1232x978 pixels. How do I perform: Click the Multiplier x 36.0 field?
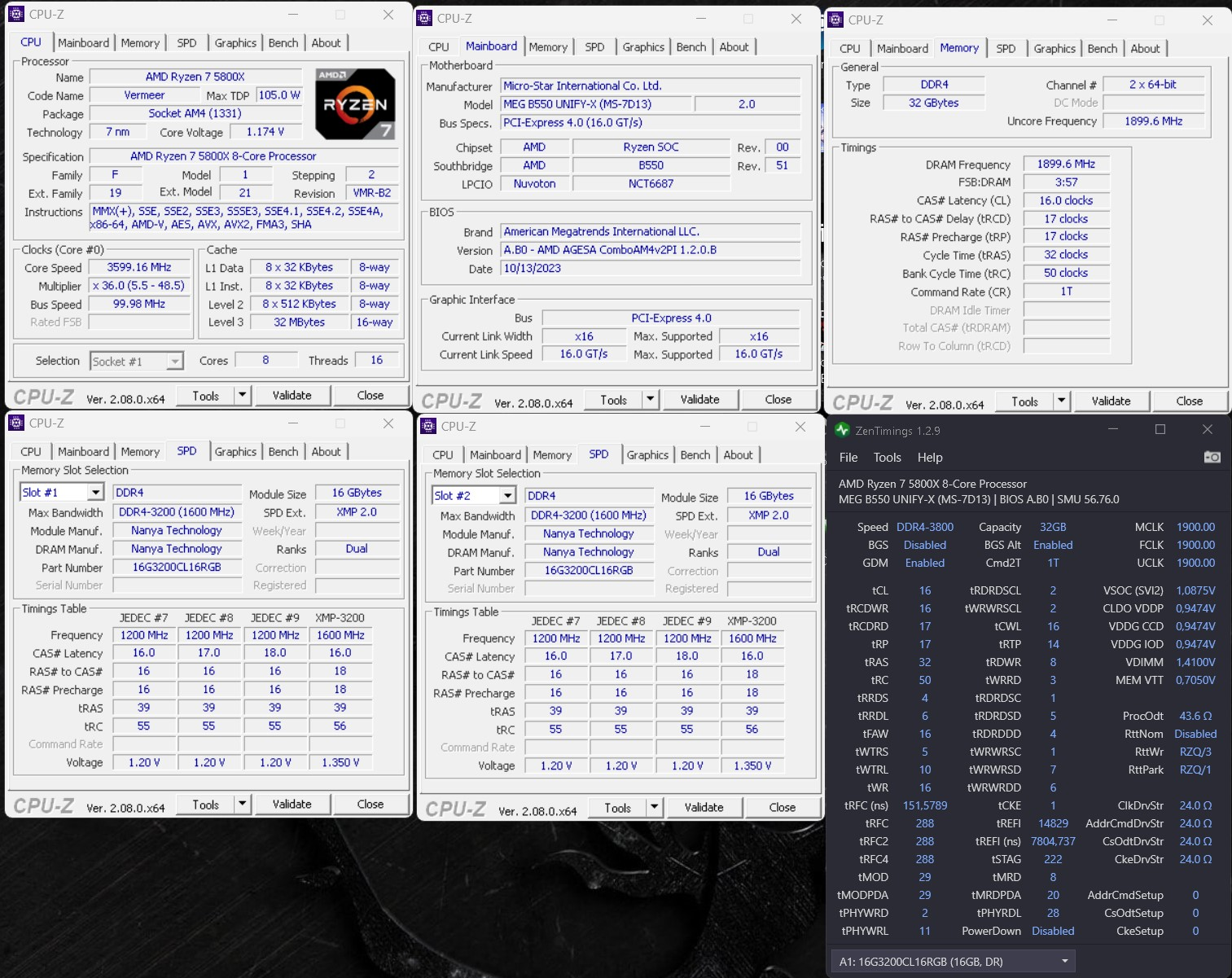coord(139,286)
